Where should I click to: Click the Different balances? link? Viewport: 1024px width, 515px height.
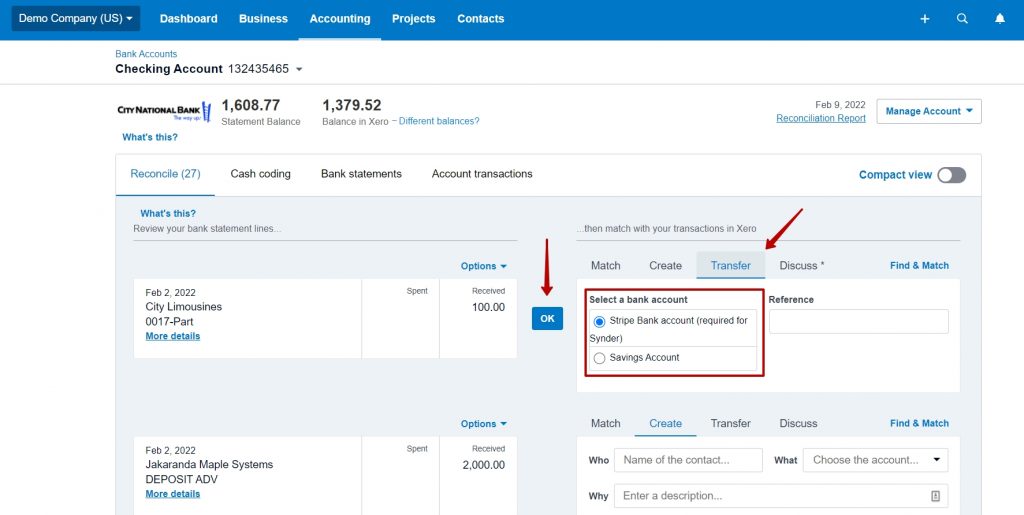click(439, 121)
